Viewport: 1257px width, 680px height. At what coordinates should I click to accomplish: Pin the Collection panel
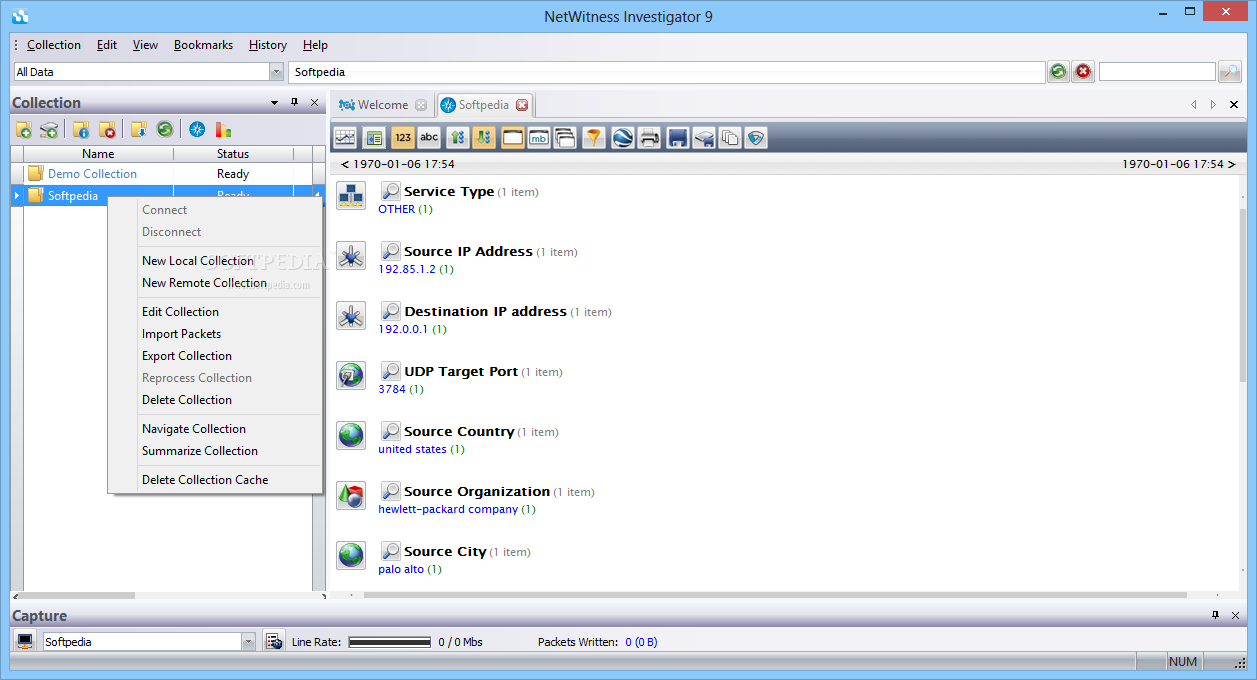click(294, 102)
